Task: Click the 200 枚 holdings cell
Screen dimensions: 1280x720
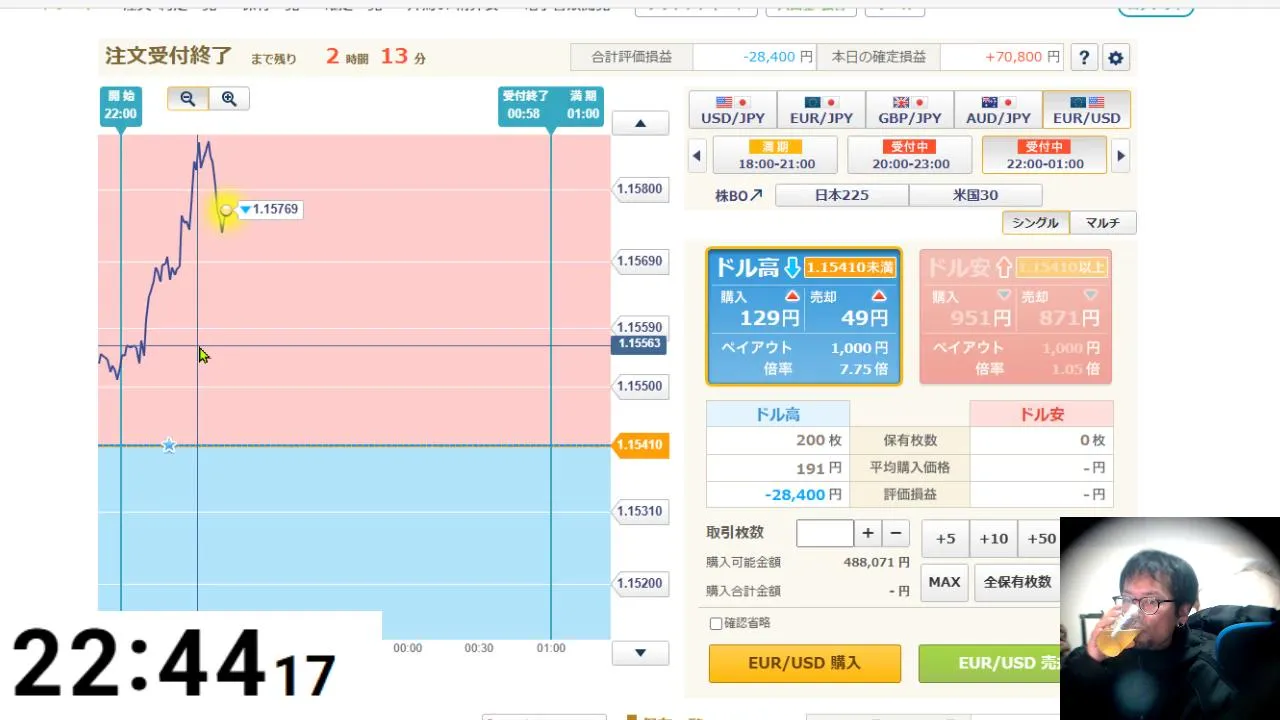Action: tap(778, 440)
